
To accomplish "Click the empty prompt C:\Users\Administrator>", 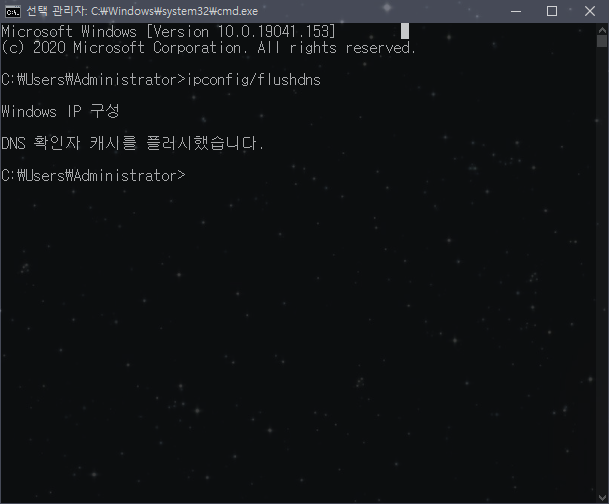I will tap(93, 176).
